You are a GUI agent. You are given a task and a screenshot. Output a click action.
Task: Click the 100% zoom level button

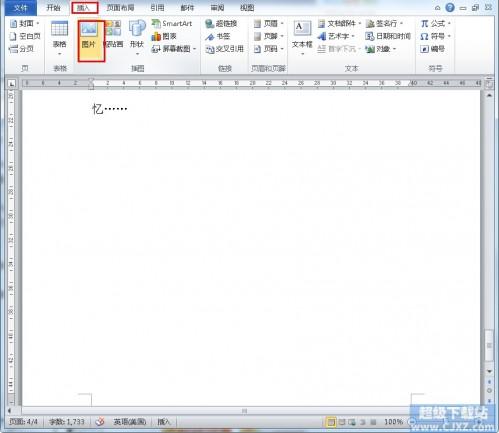click(393, 422)
